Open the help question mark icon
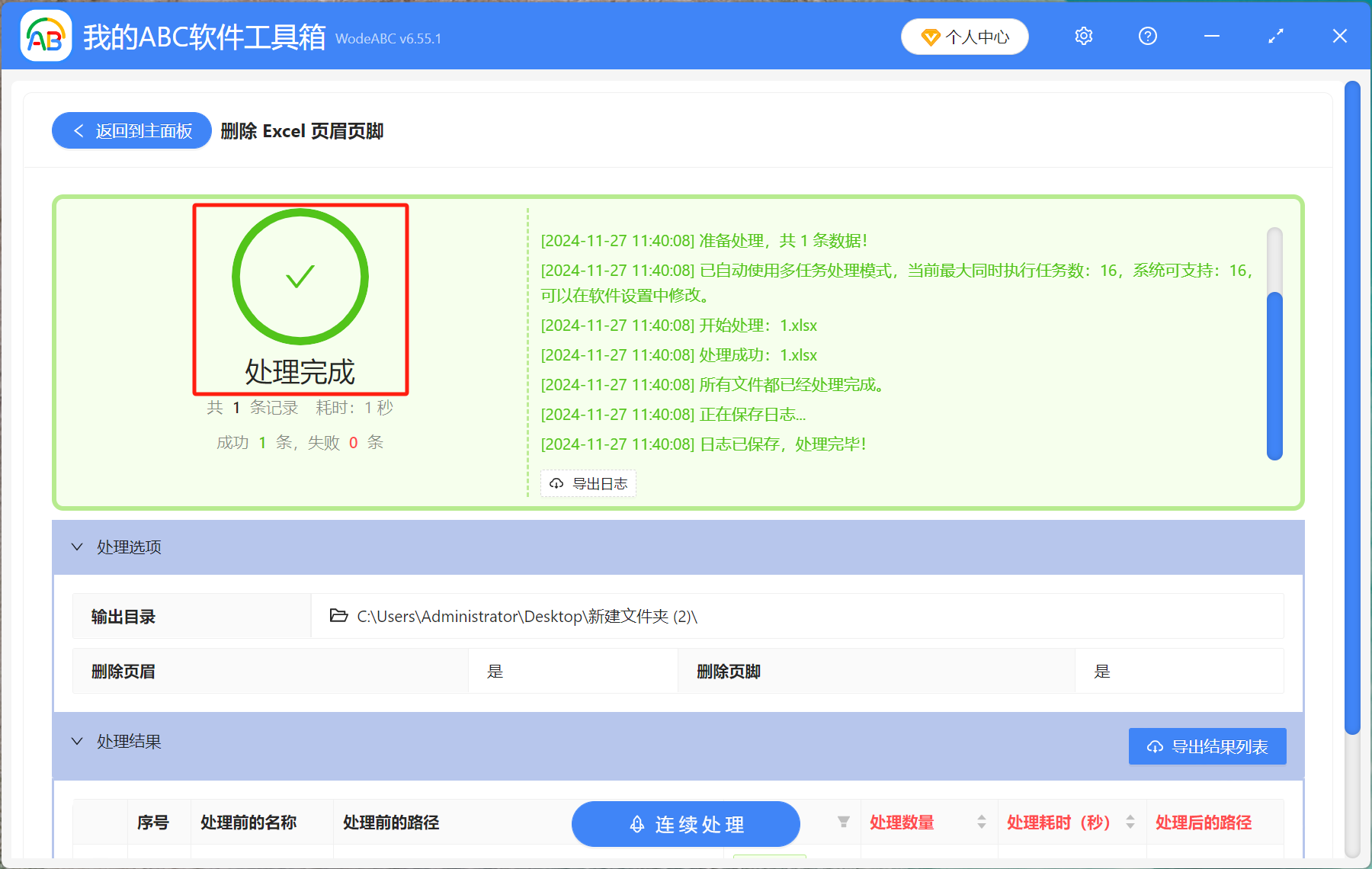 (x=1147, y=36)
